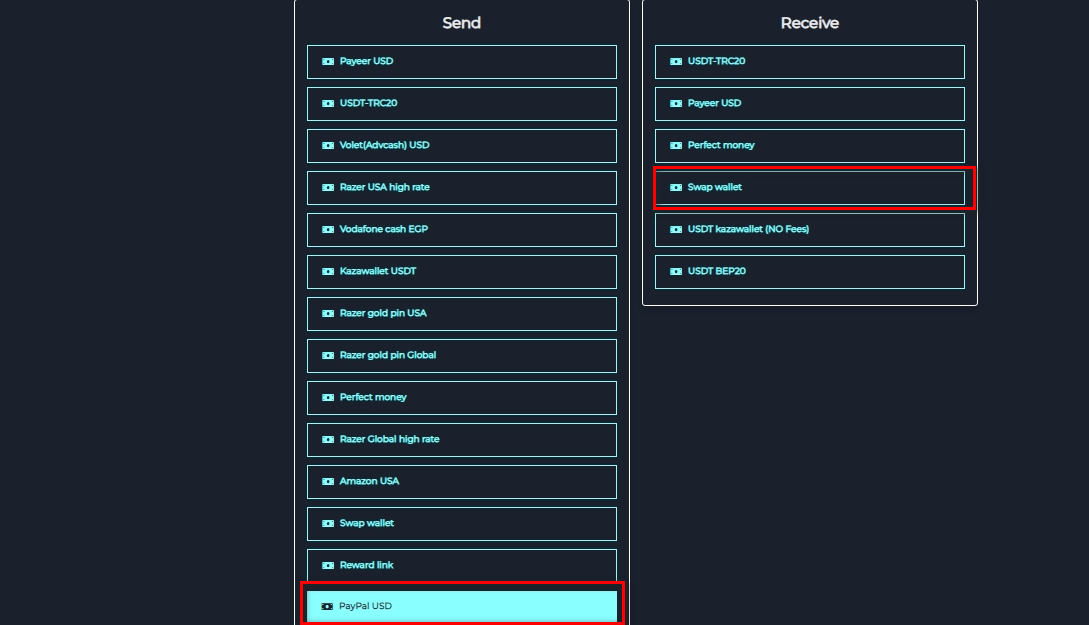Click the USDT-TRC20 icon in Send column
Viewport: 1089px width, 625px height.
(x=327, y=103)
